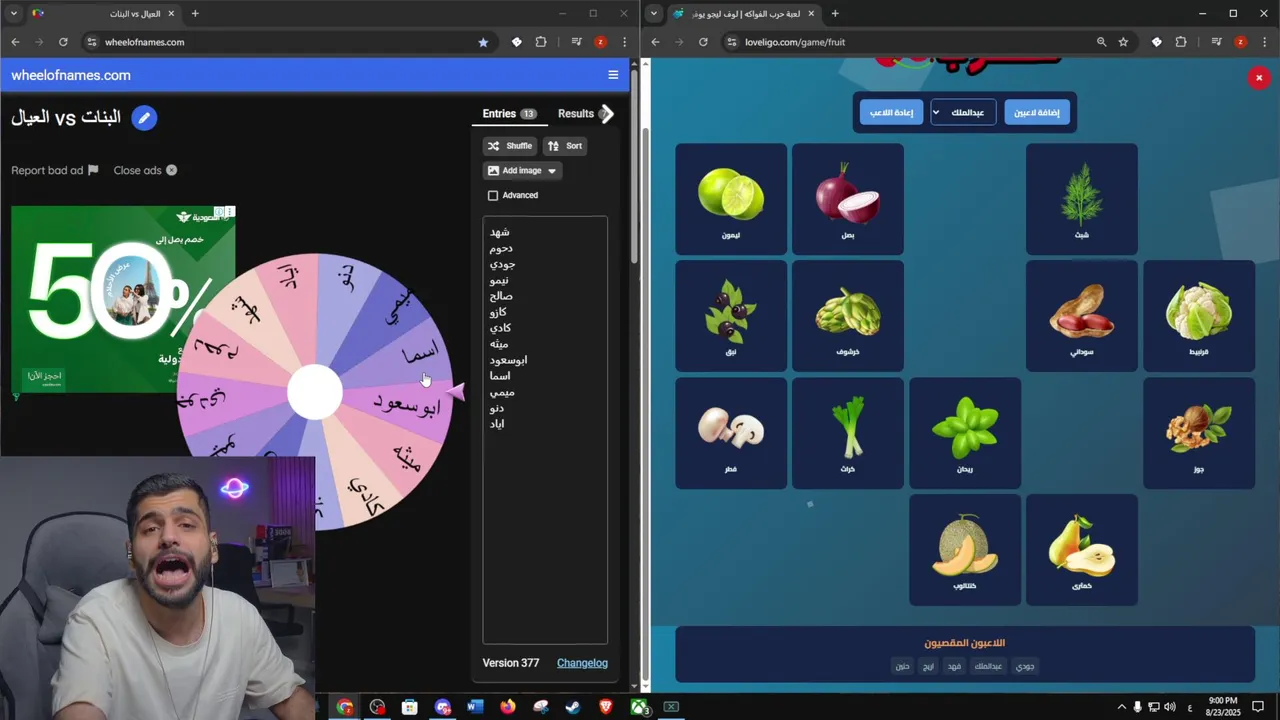Open the wheelofnames hamburger menu
This screenshot has height=720, width=1280.
click(x=613, y=75)
